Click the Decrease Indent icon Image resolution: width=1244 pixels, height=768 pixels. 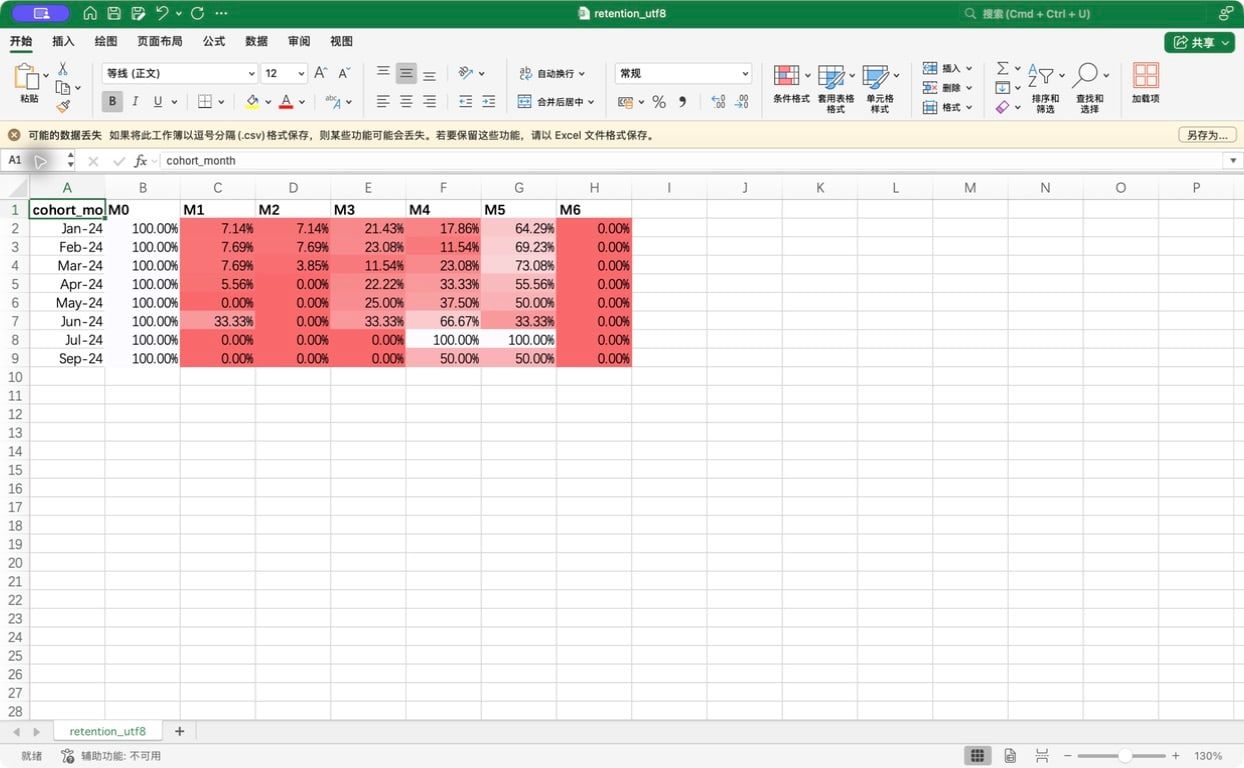(x=465, y=101)
